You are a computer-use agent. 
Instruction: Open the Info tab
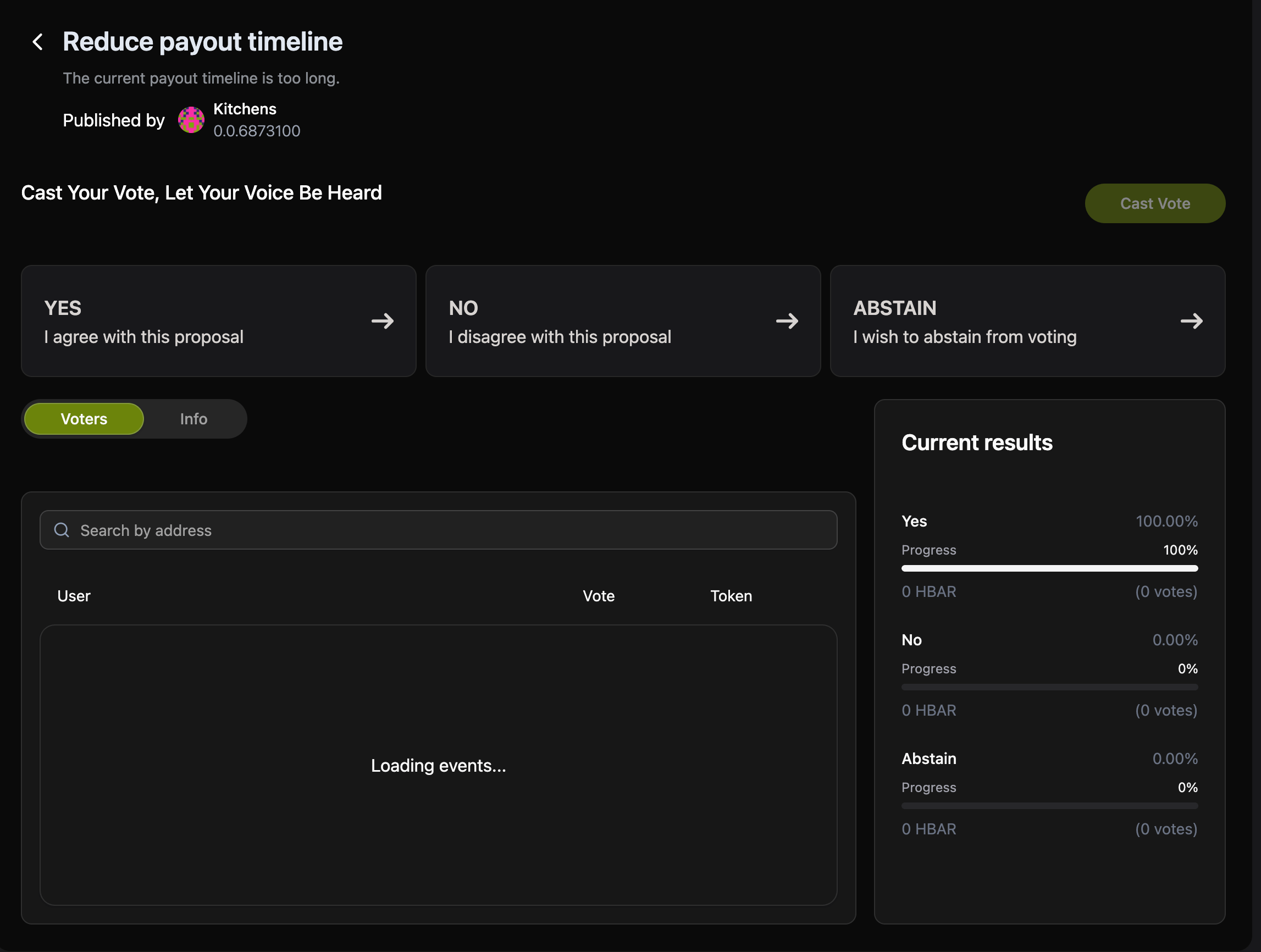pos(193,419)
